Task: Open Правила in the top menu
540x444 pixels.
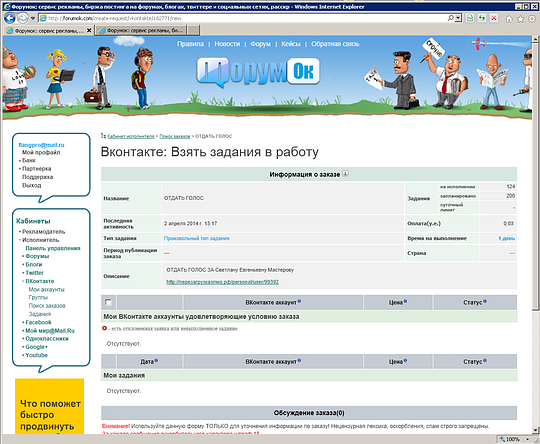Action: (x=190, y=44)
